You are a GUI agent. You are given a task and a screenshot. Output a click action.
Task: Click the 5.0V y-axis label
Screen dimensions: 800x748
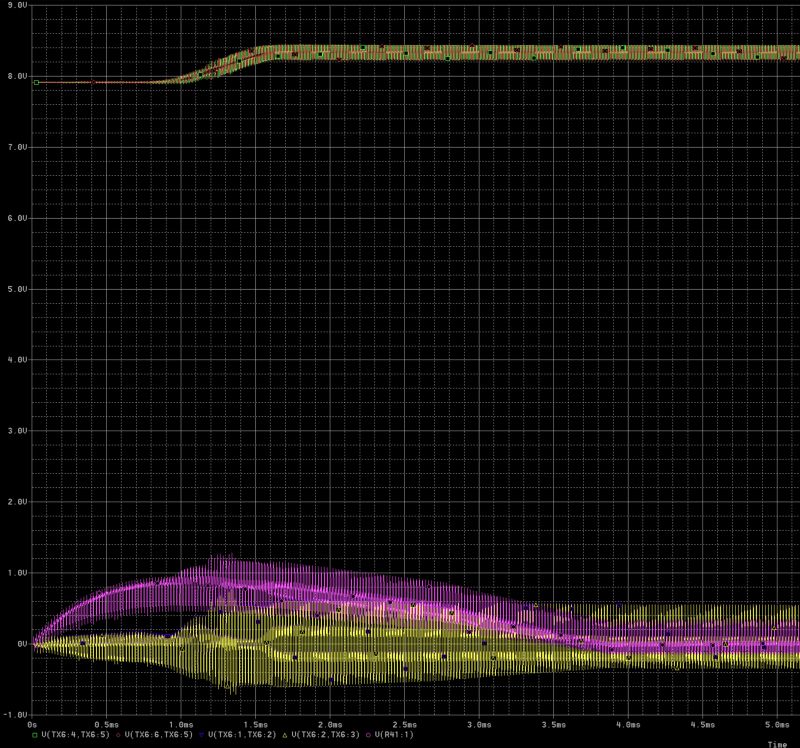click(x=17, y=289)
